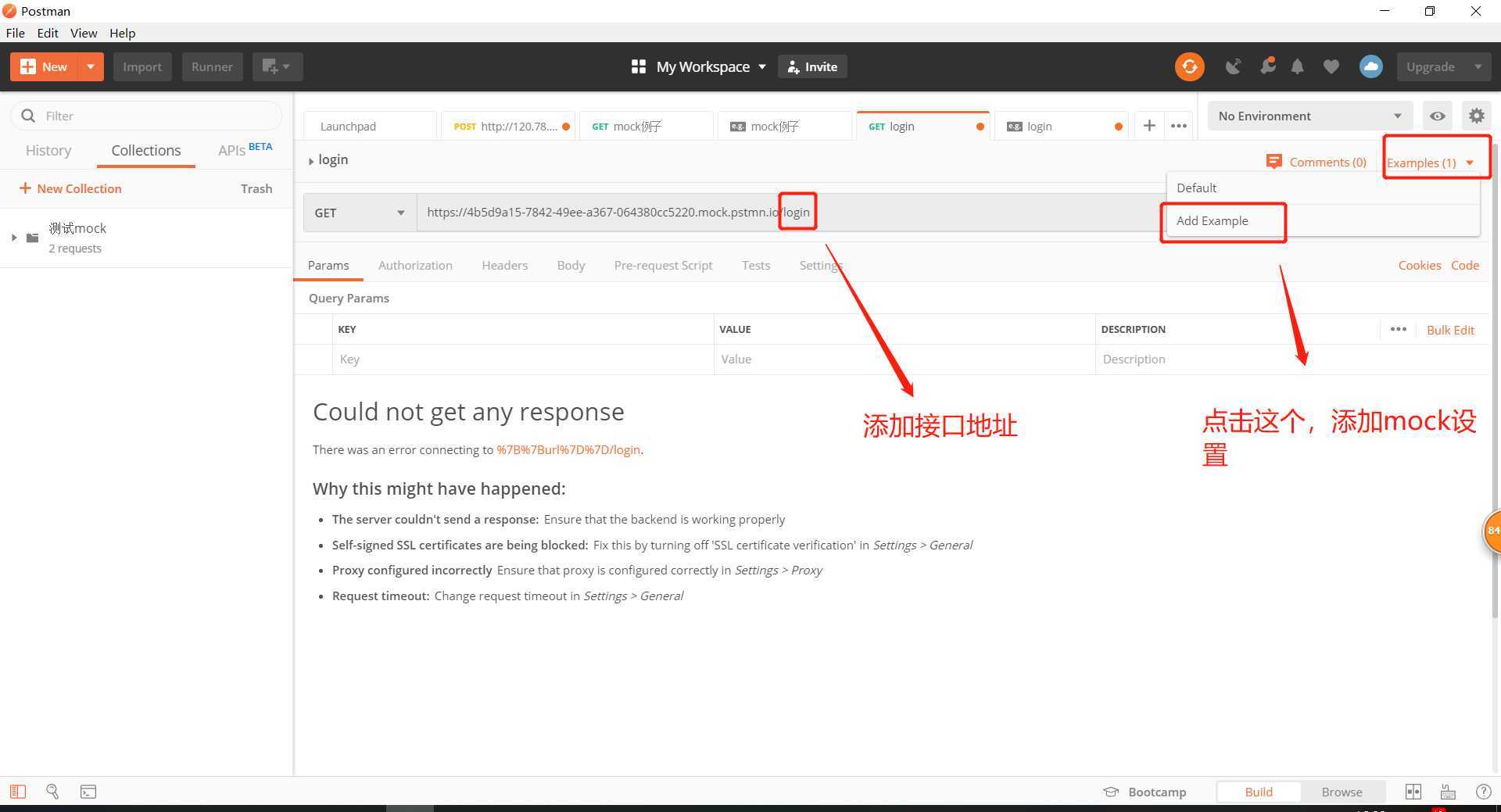Screen dimensions: 1501x812
Task: Open the Pre-request Script tab
Action: click(x=663, y=265)
